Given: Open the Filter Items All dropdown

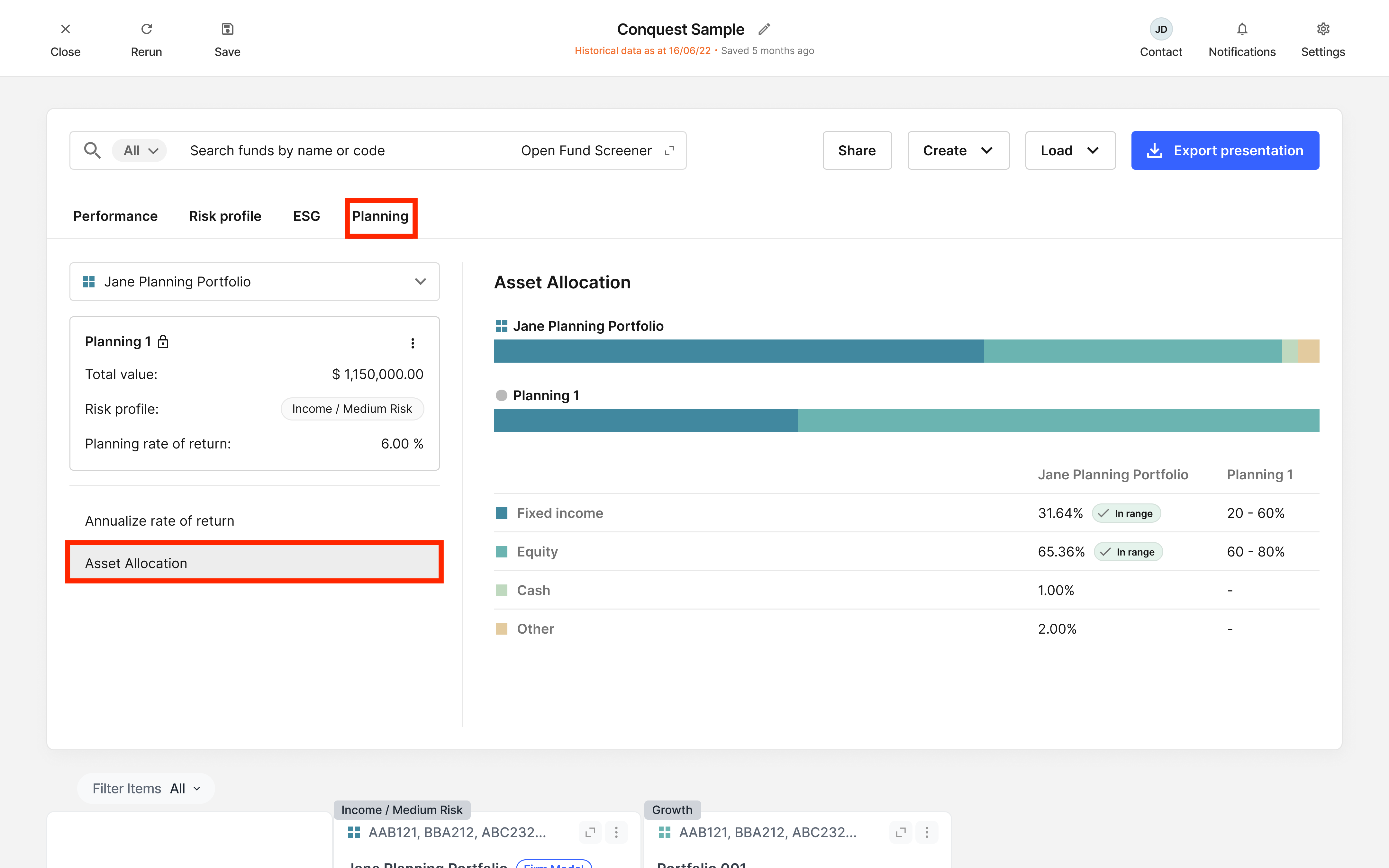Looking at the screenshot, I should (146, 788).
